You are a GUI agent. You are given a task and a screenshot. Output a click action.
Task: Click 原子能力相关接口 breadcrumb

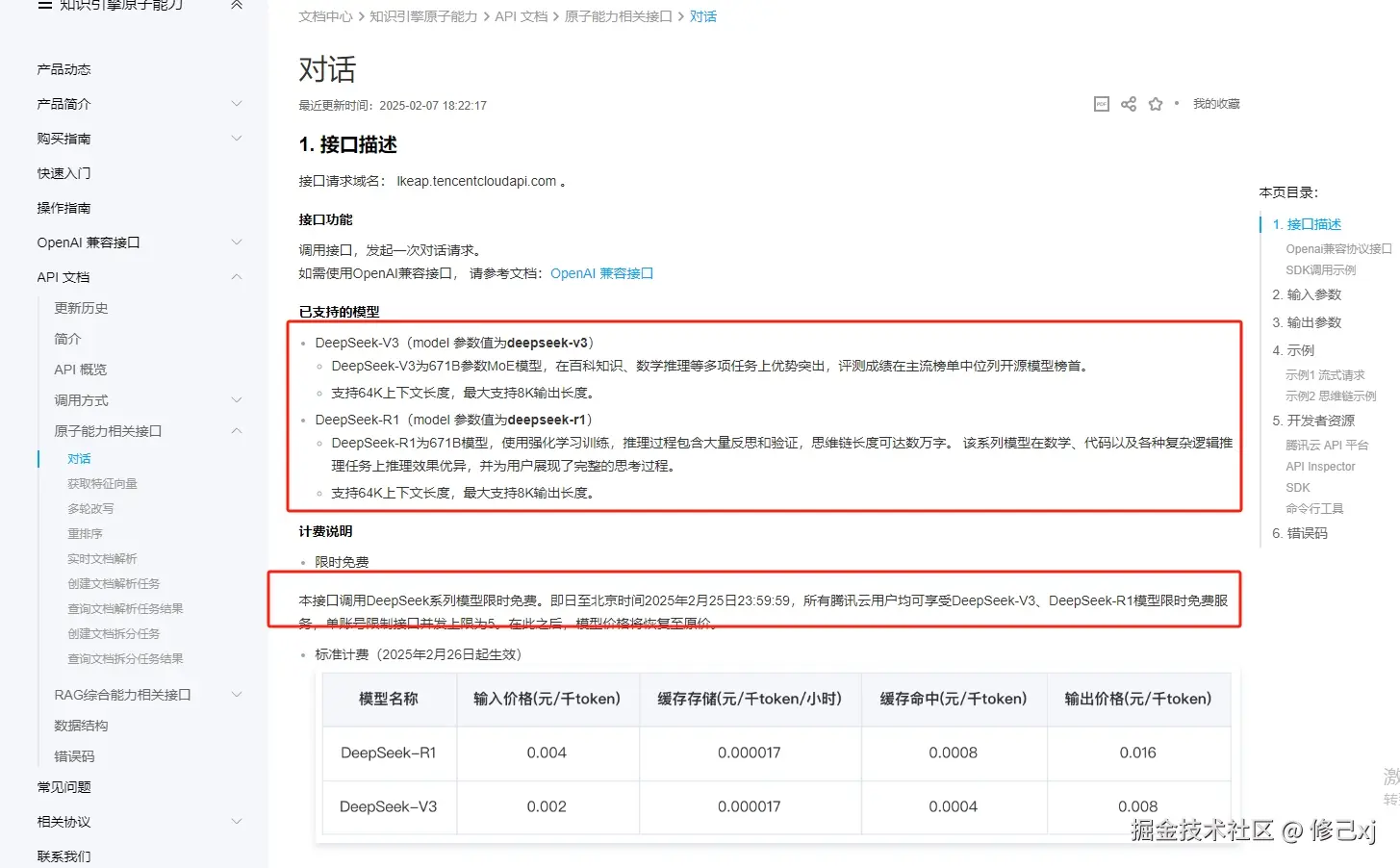(x=618, y=16)
